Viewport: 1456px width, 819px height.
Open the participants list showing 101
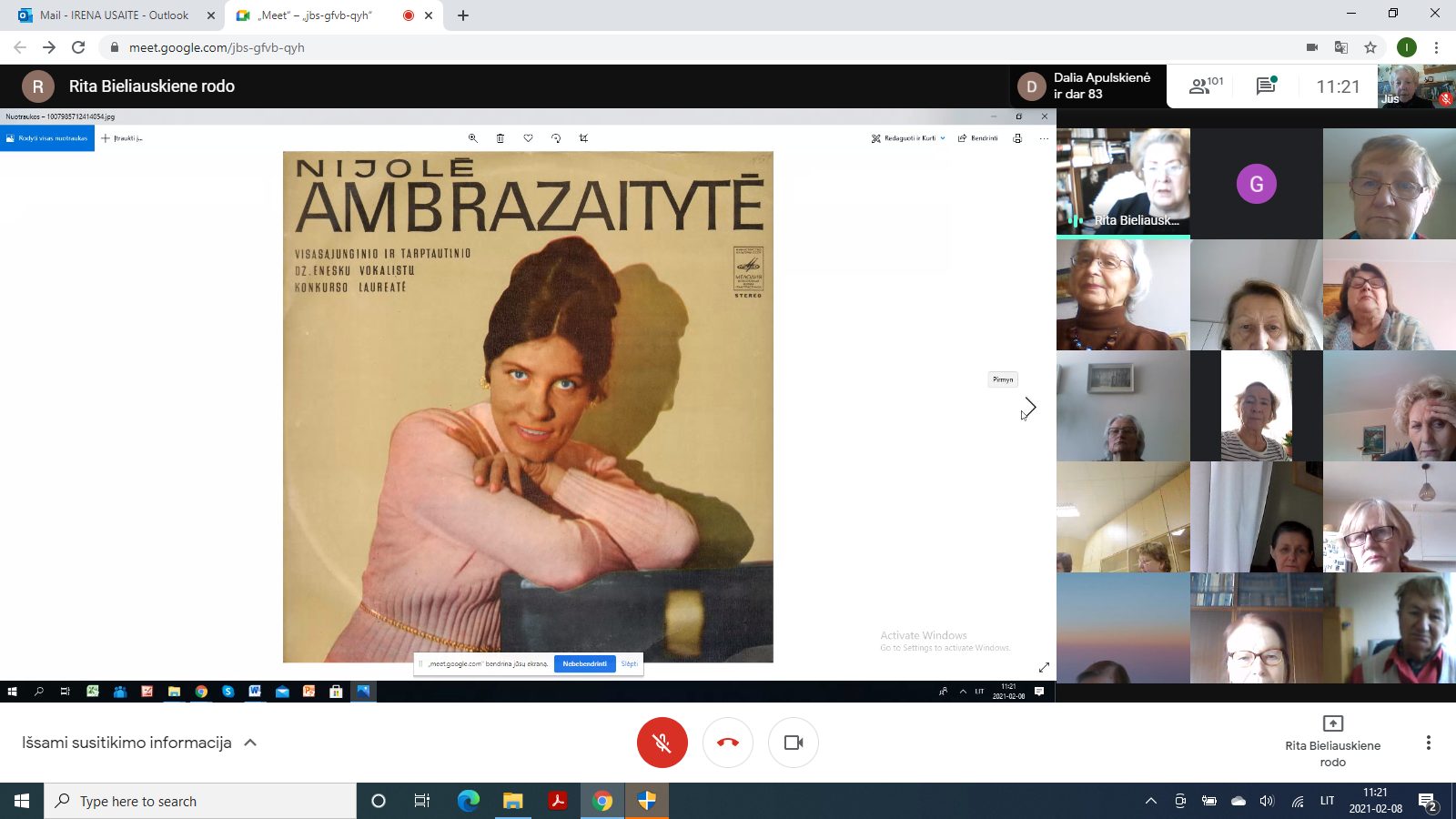point(1206,86)
